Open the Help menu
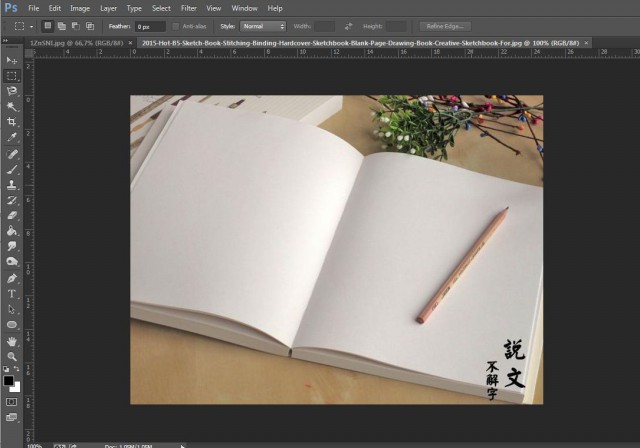The width and height of the screenshot is (640, 448). [x=275, y=8]
